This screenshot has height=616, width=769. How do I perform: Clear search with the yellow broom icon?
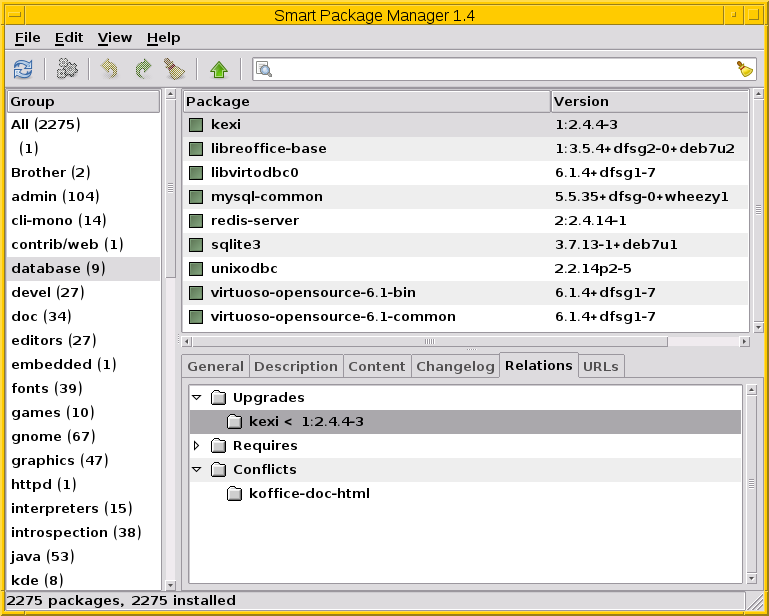pyautogui.click(x=745, y=69)
